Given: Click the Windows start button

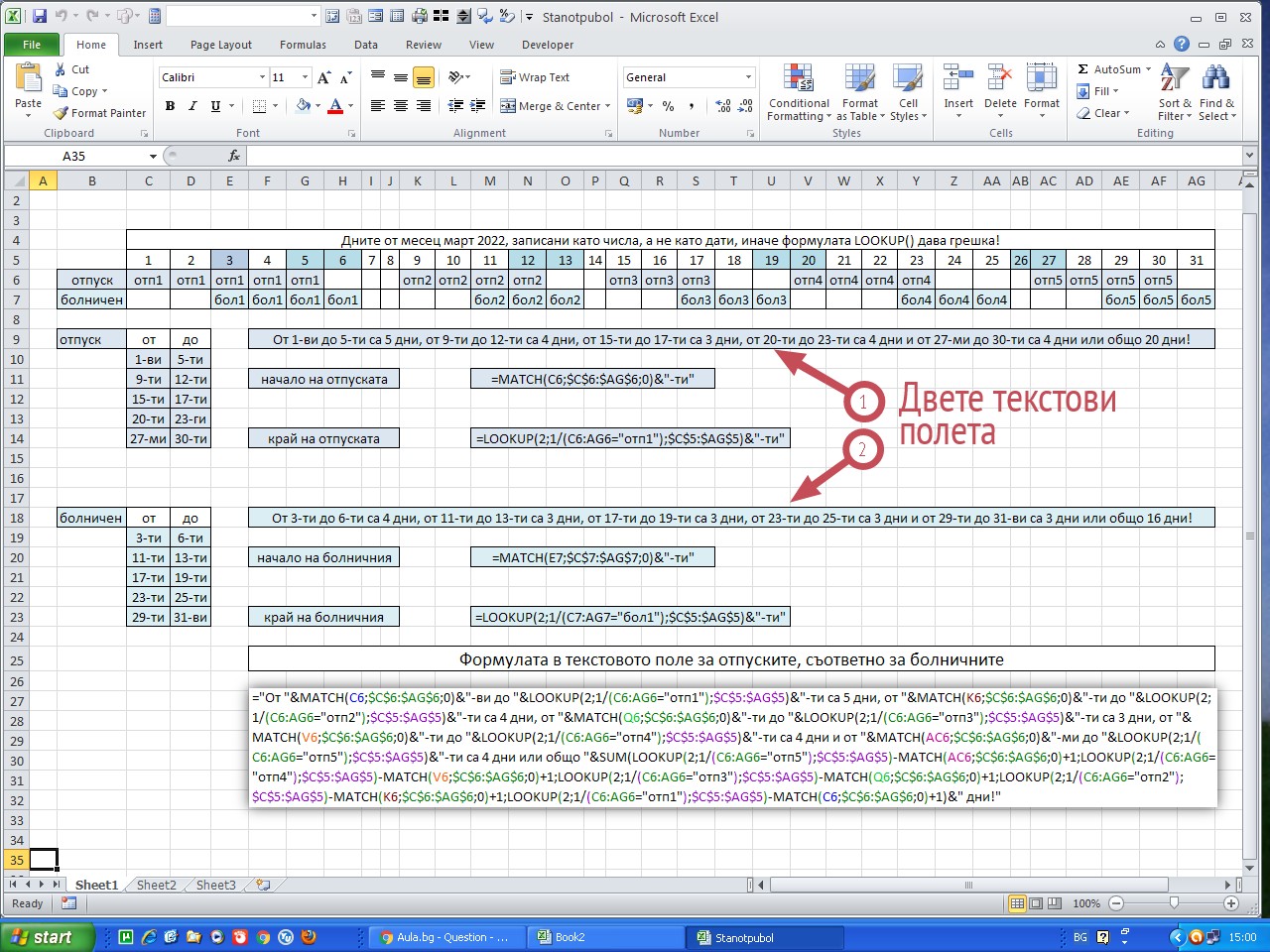Looking at the screenshot, I should (x=48, y=937).
